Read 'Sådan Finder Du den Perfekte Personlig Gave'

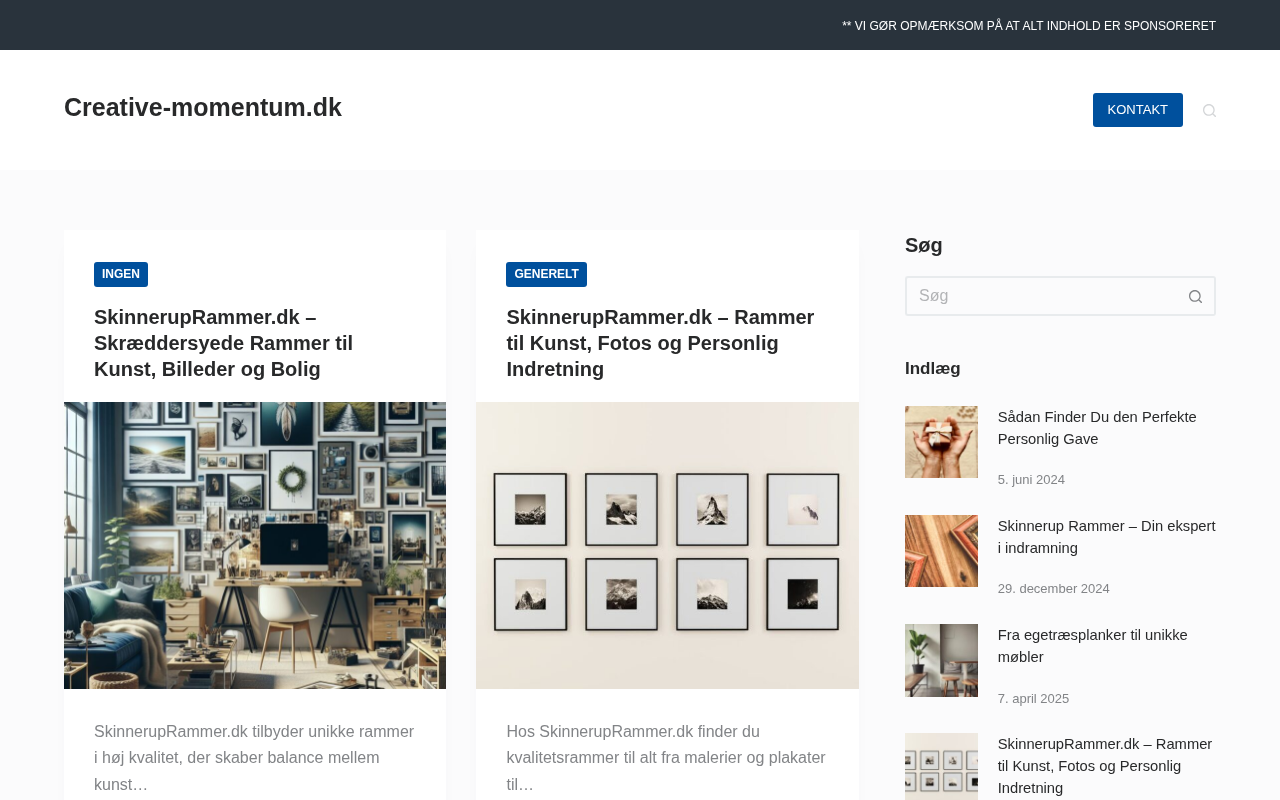[1097, 428]
